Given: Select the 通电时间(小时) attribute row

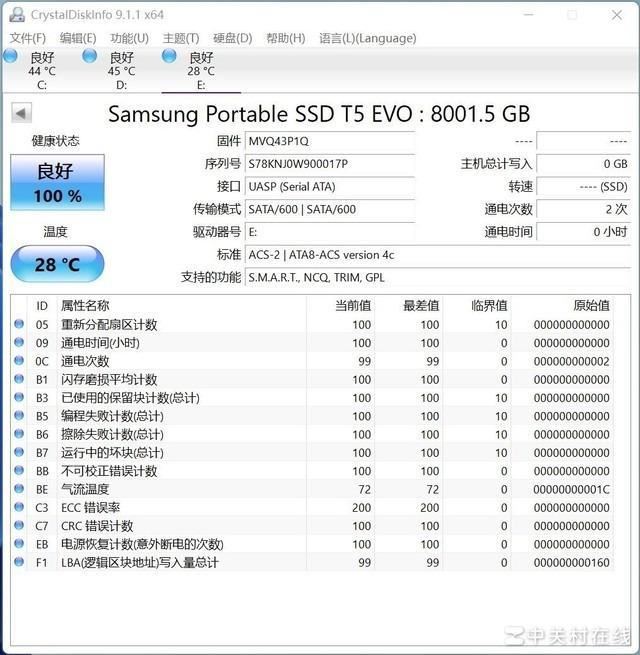Looking at the screenshot, I should 312,343.
